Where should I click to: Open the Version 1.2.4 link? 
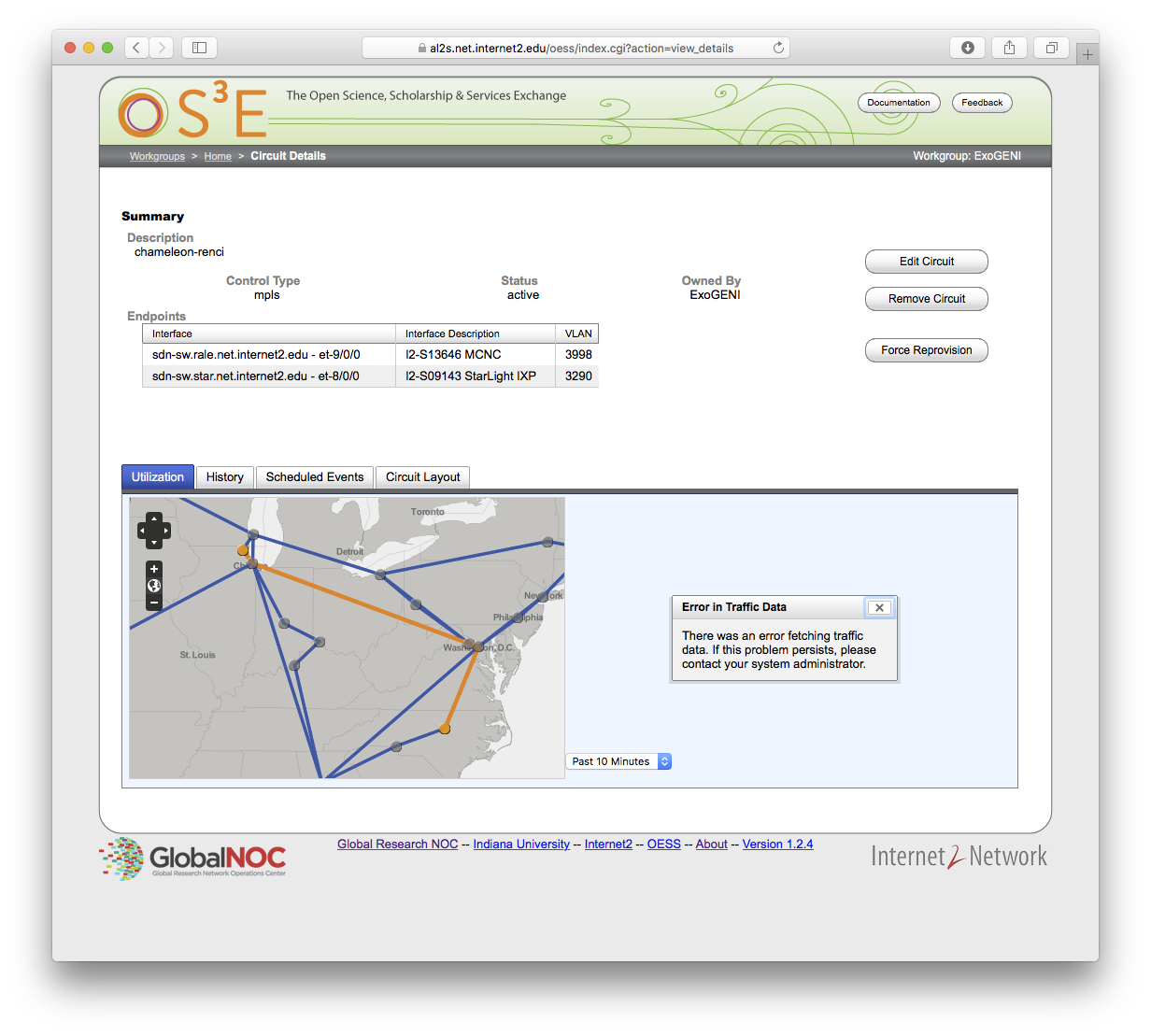pos(778,844)
